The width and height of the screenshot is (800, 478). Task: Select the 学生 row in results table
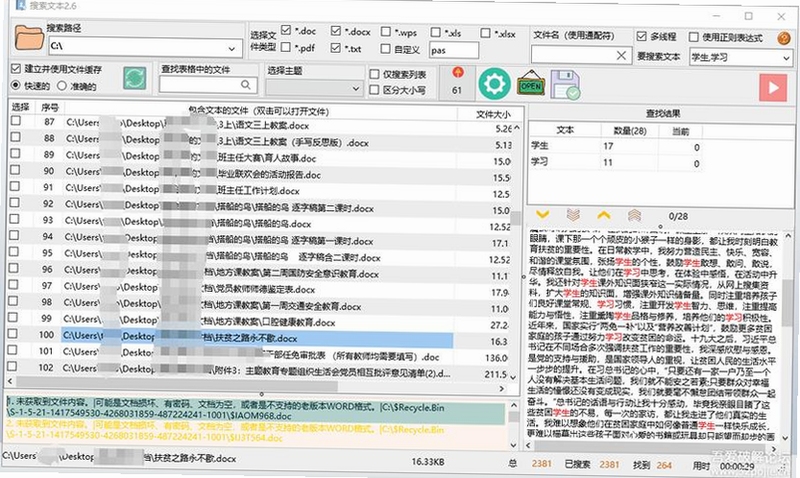(x=614, y=146)
